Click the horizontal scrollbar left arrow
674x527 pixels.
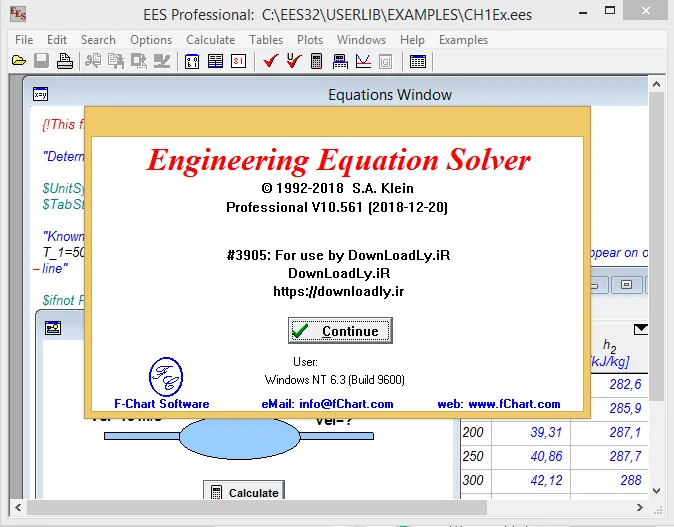(x=18, y=507)
